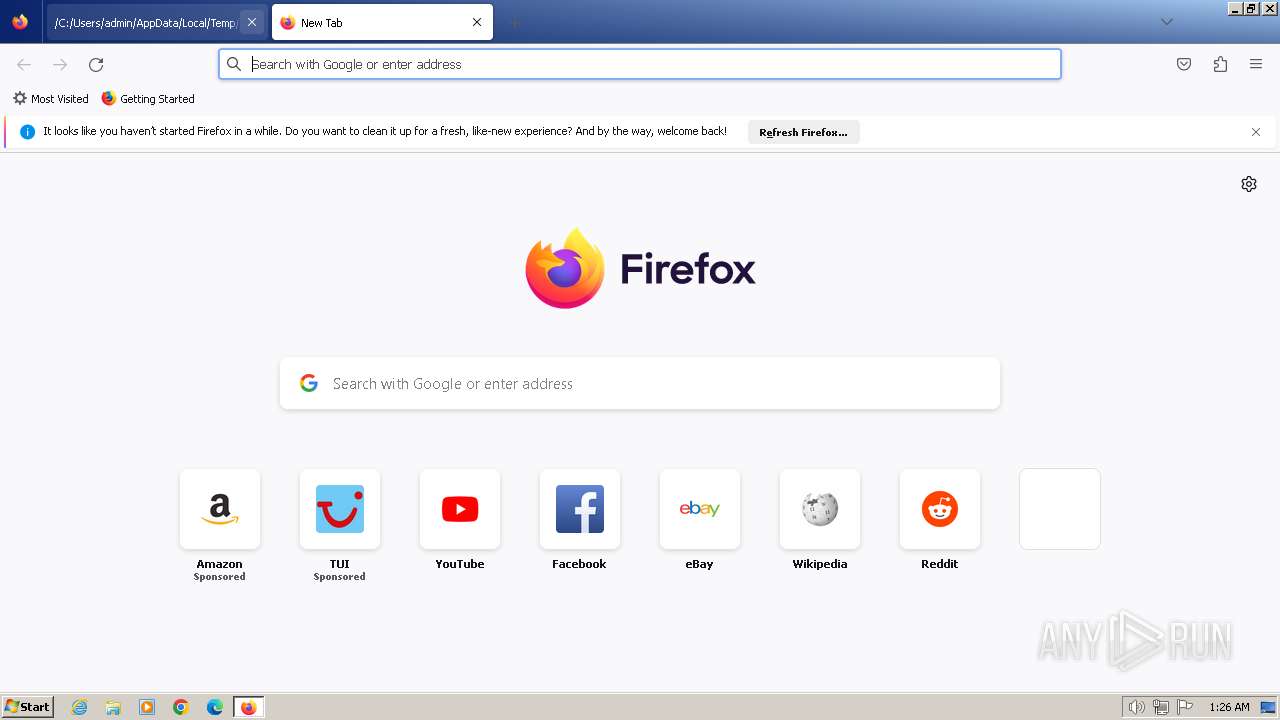Click the network tray icon

pos(1161,707)
